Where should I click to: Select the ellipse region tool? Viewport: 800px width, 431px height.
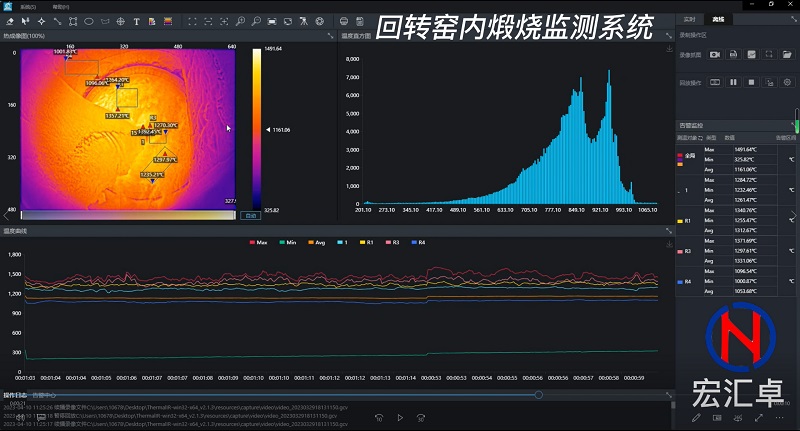pyautogui.click(x=89, y=21)
